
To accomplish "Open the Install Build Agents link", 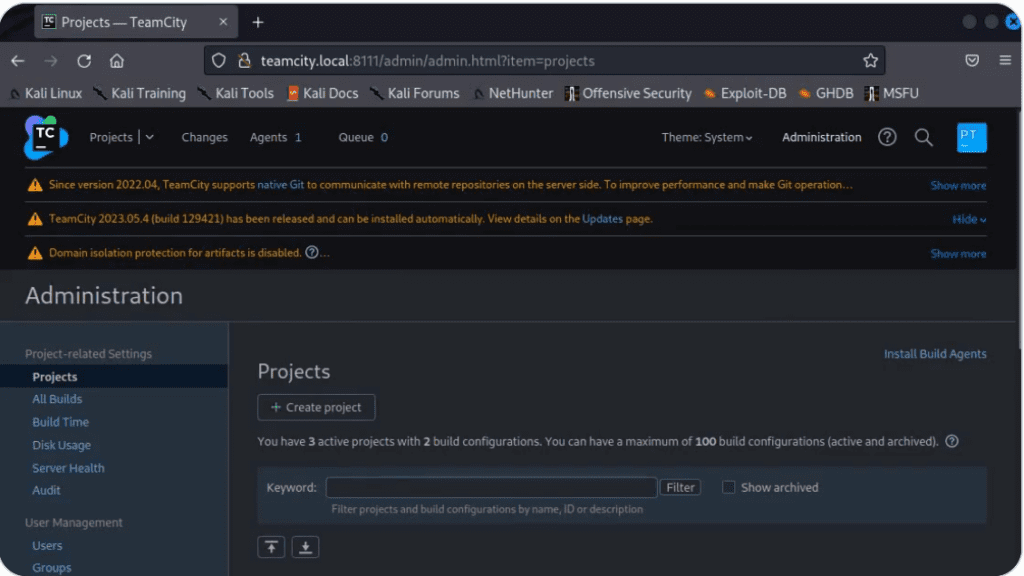I will click(x=935, y=354).
